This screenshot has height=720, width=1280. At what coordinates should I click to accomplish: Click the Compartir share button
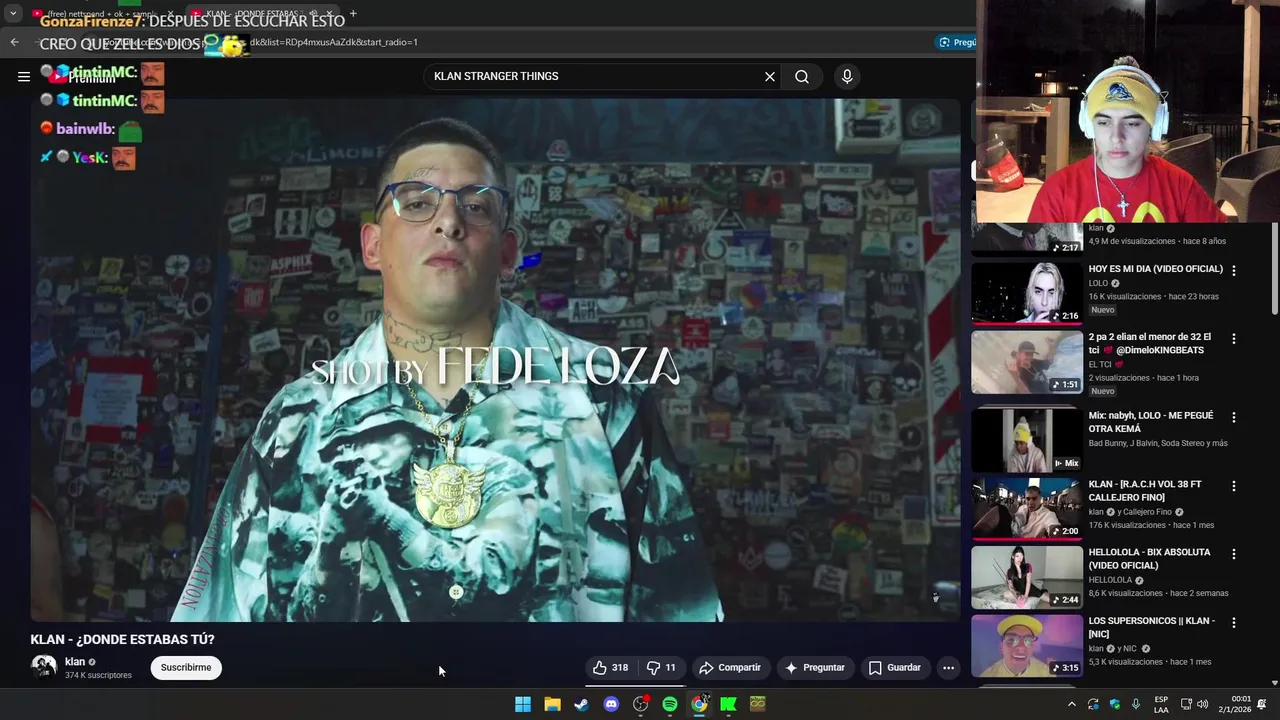(x=730, y=668)
